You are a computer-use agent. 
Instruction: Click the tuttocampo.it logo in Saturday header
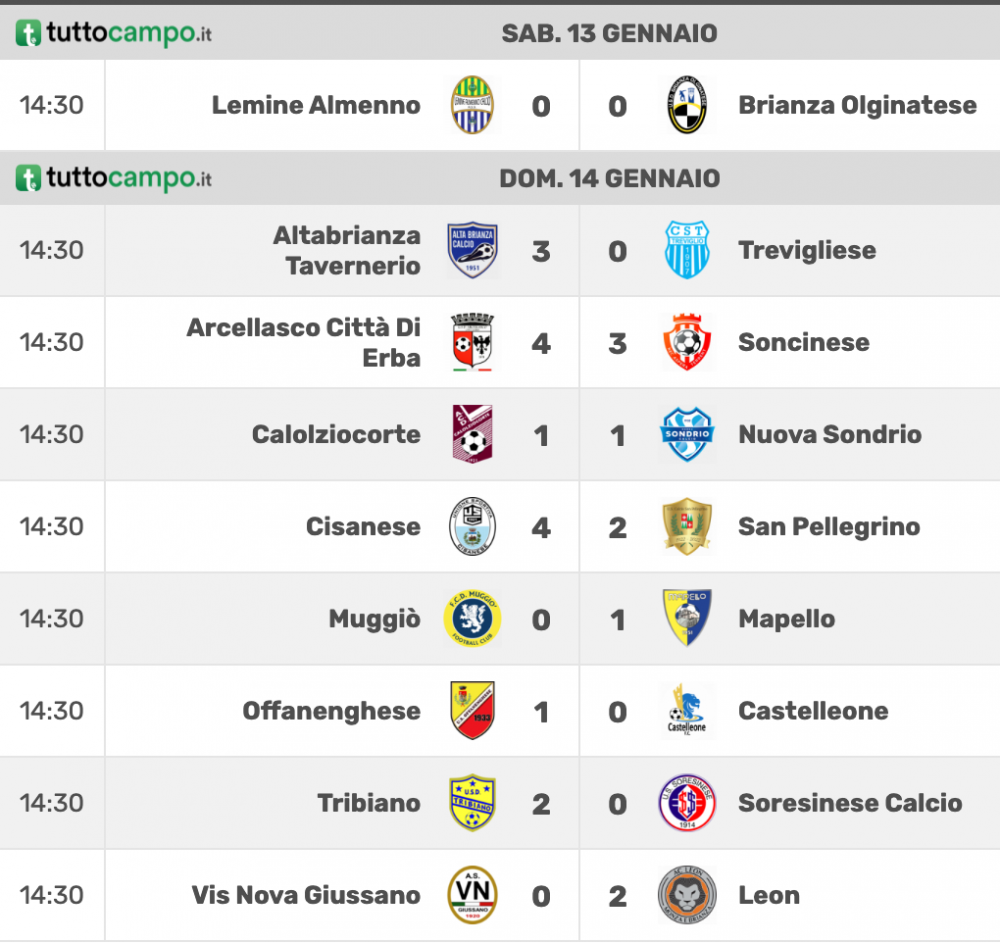(x=114, y=33)
